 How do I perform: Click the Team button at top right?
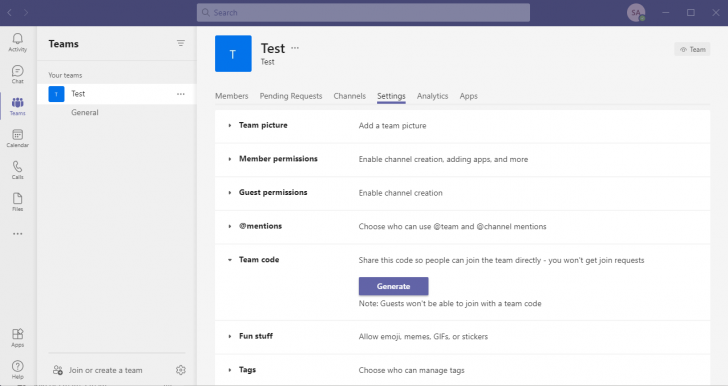click(x=692, y=49)
